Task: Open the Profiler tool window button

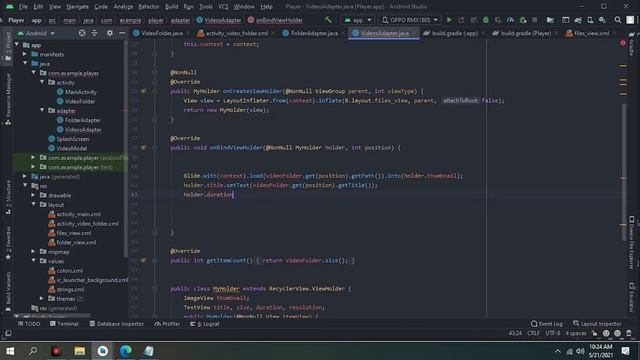Action: (167, 324)
